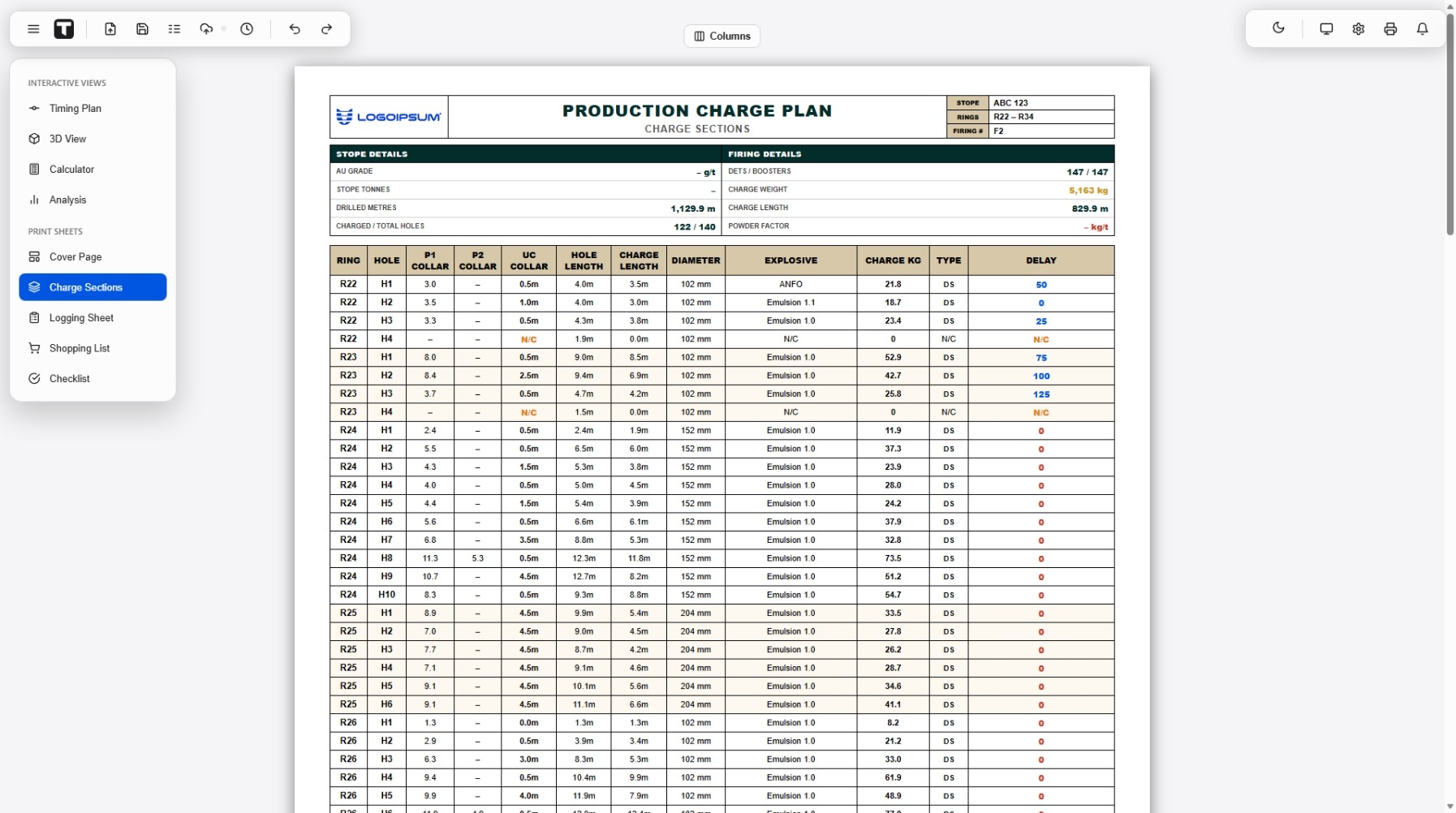Click the printer icon
1456x813 pixels.
pos(1390,28)
